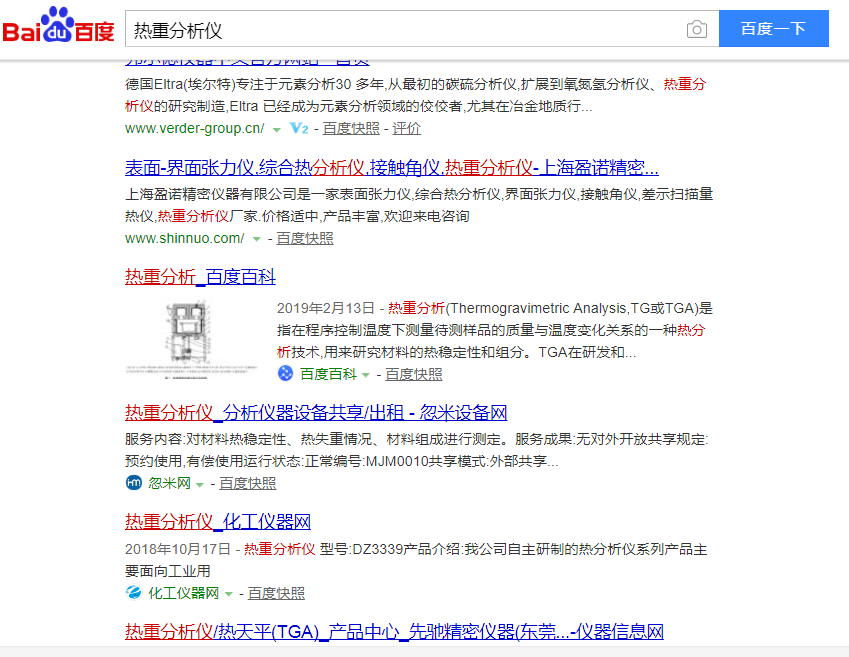The image size is (849, 657).
Task: Open the dropdown arrow after 百度百科 source
Action: coord(366,375)
